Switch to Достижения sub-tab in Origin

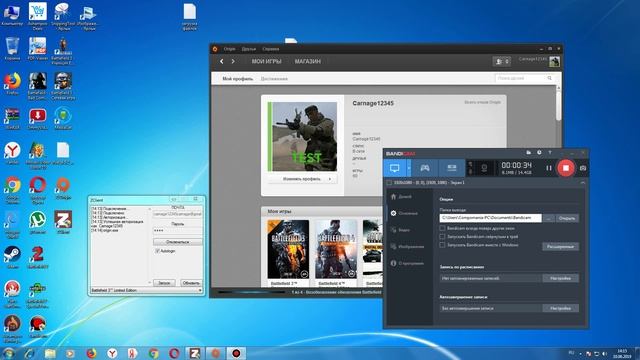click(274, 78)
